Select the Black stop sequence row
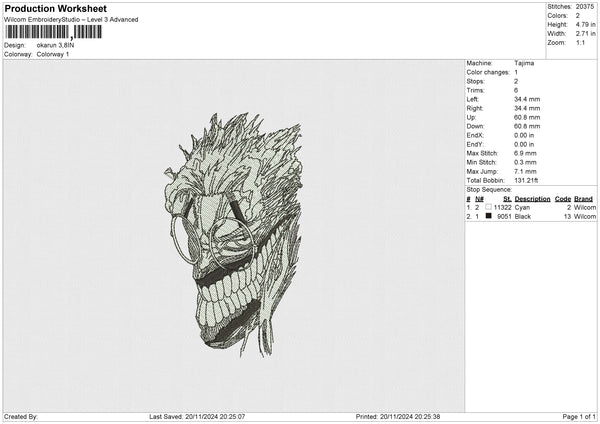Screen dimensions: 600x424 [x=530, y=215]
